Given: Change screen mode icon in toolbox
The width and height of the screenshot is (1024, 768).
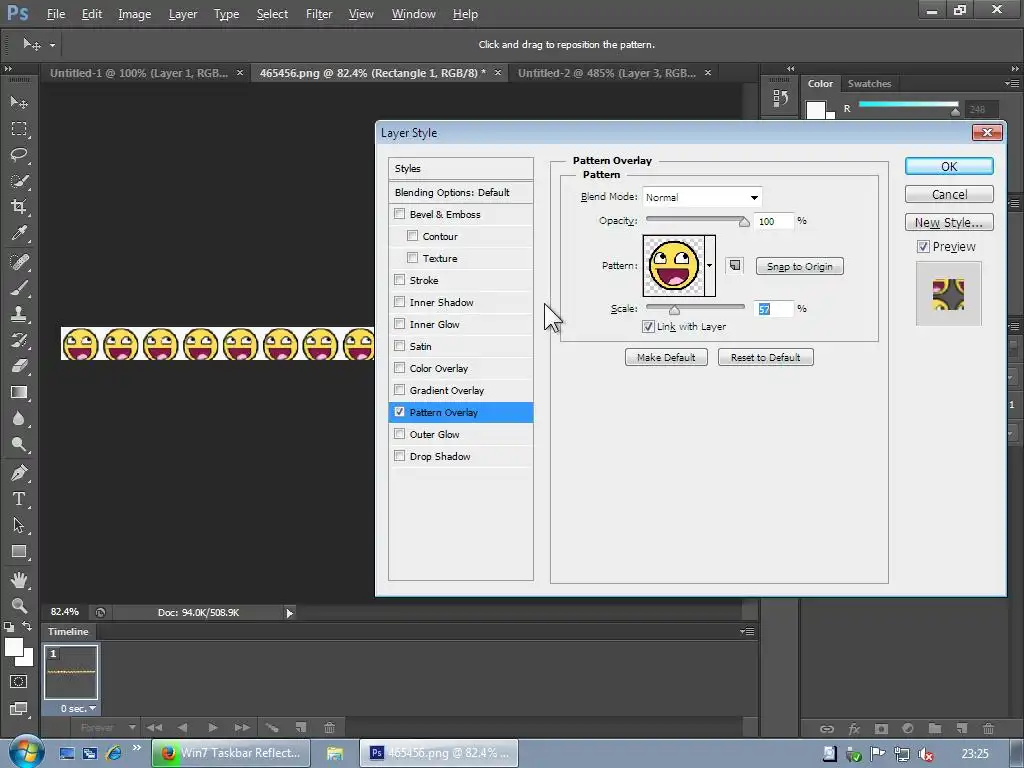Looking at the screenshot, I should click(18, 709).
